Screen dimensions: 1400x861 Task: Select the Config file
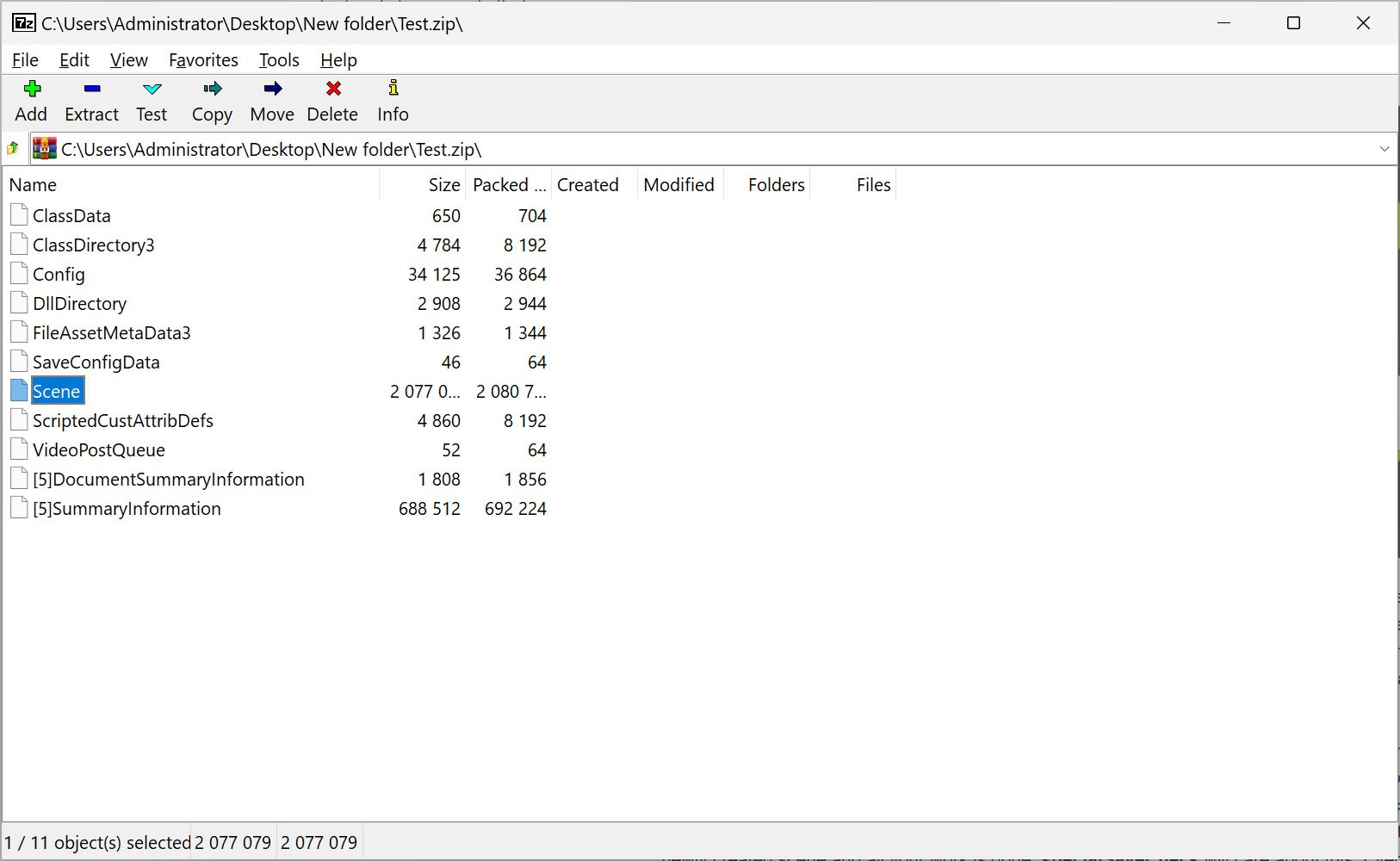coord(59,275)
